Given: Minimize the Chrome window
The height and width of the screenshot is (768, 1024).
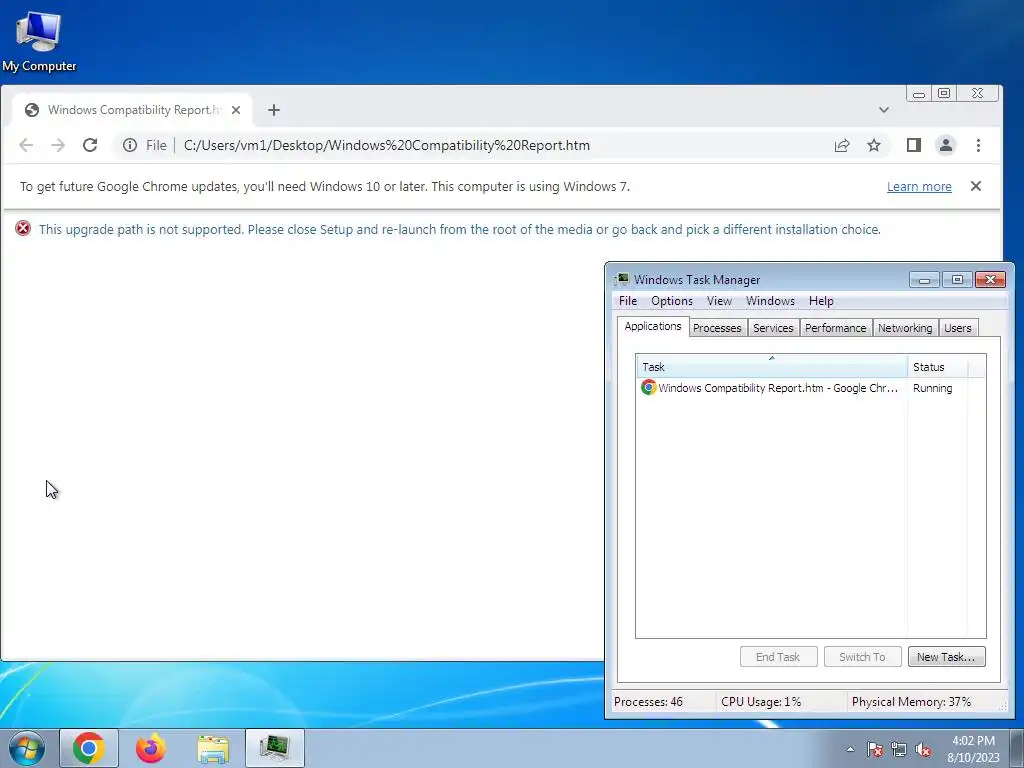Looking at the screenshot, I should pyautogui.click(x=919, y=93).
